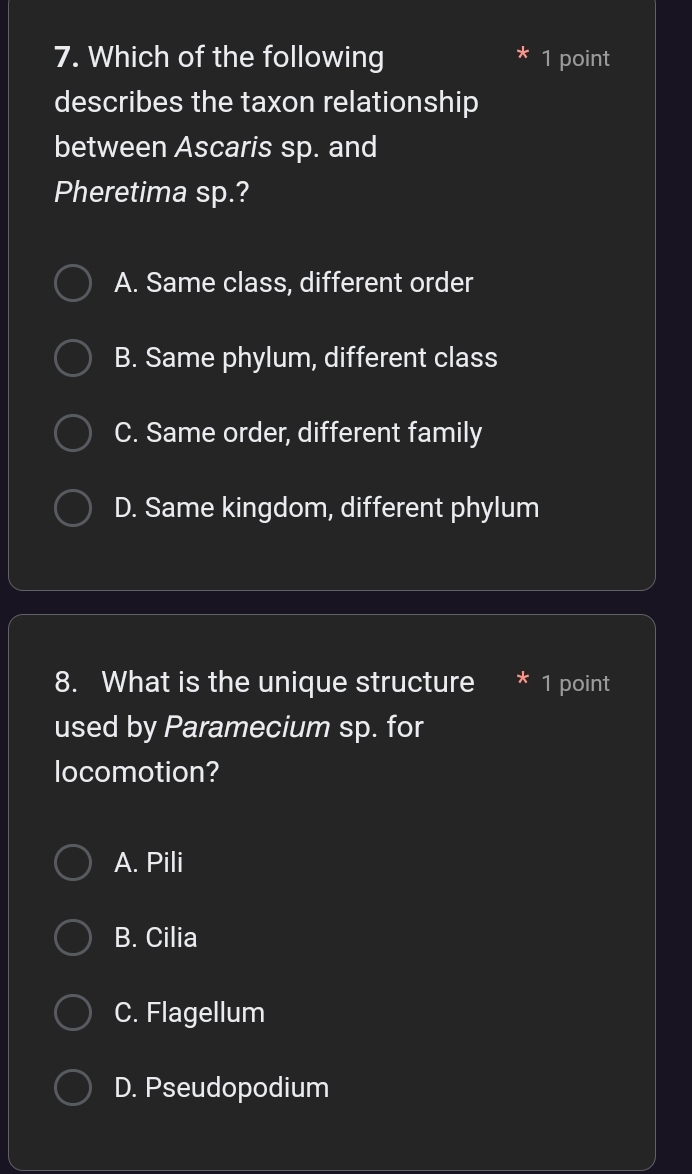Click the 'C. Flagellum' option text

[x=190, y=1012]
